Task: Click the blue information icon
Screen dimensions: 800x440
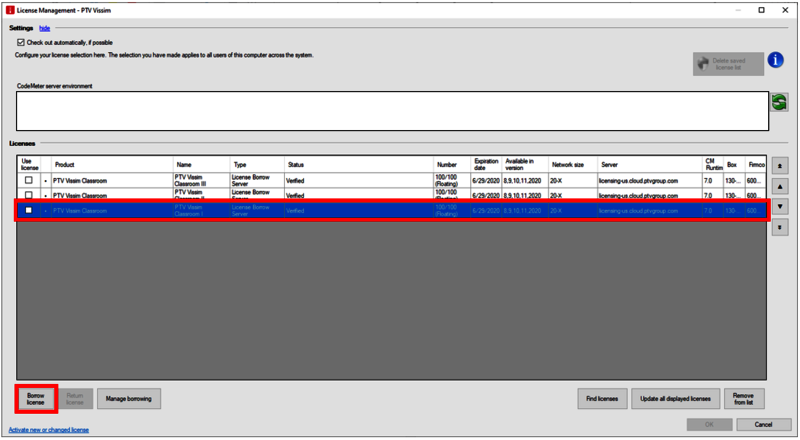Action: [776, 60]
